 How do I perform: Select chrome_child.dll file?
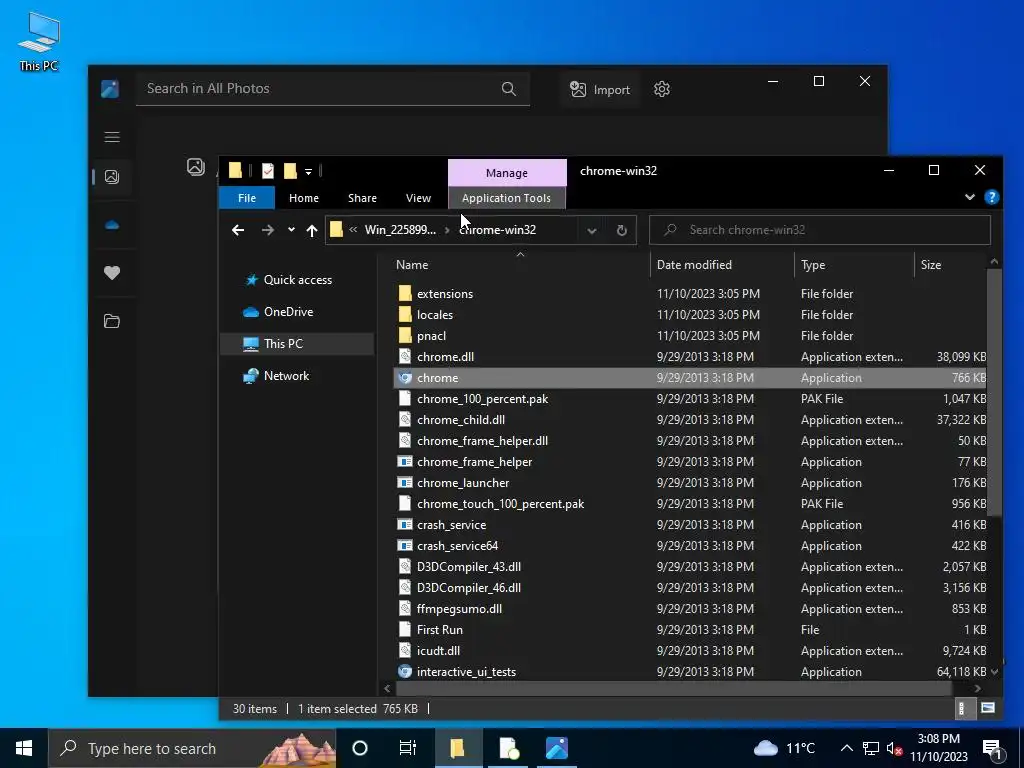coord(690,419)
